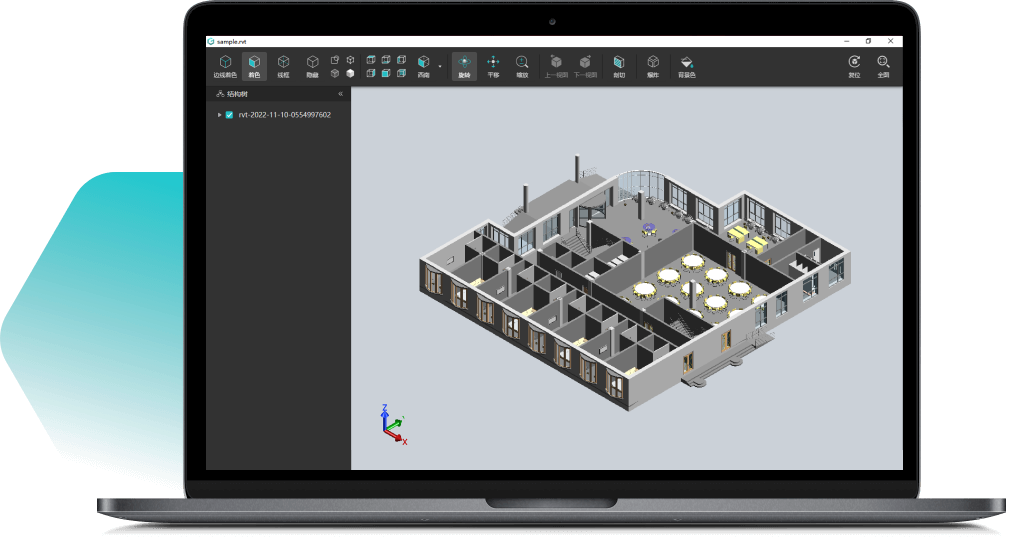
Task: Expand the rvt-2022-11-10-0554997602 tree node
Action: (x=219, y=115)
